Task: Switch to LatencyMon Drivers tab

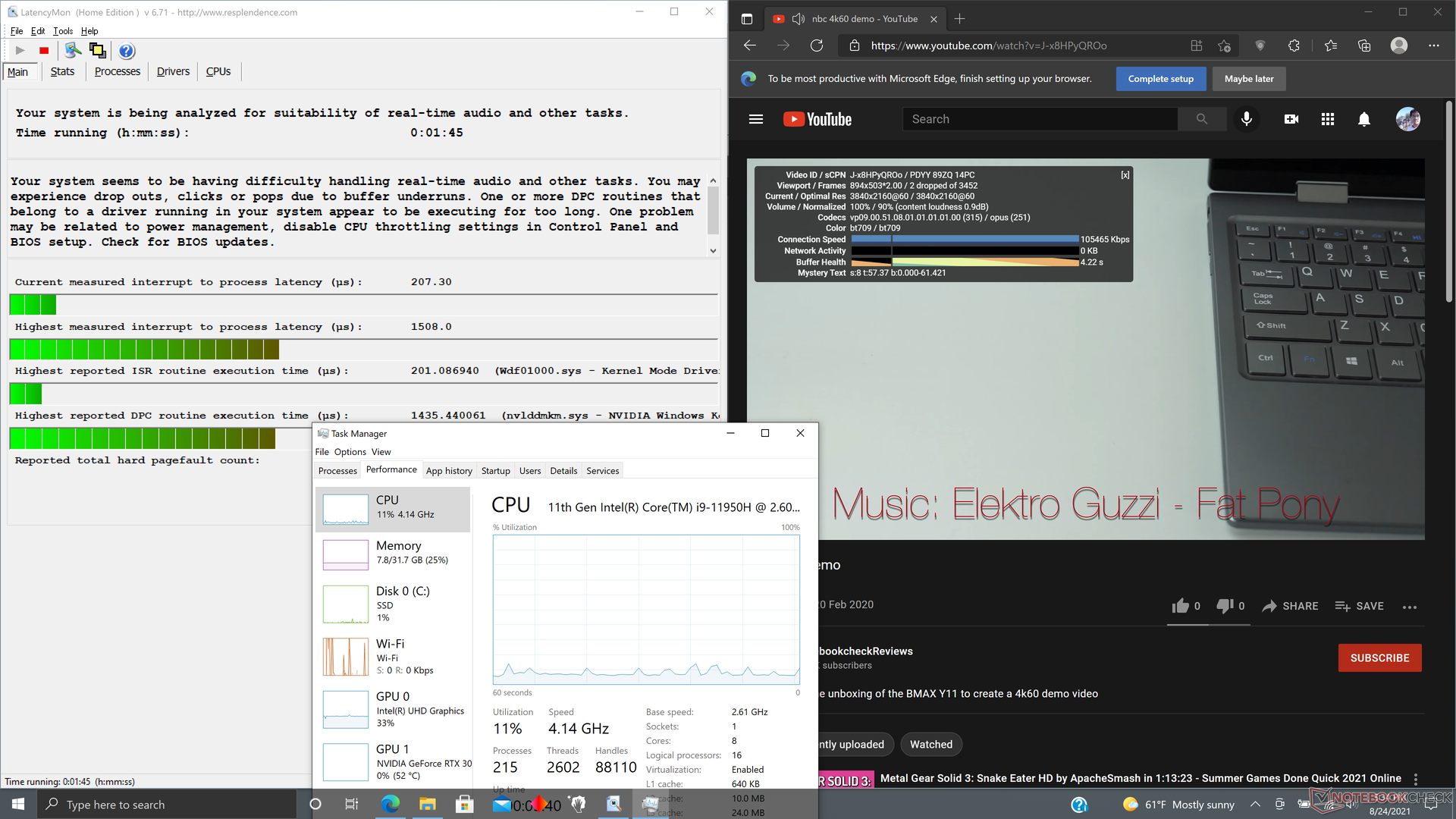Action: coord(173,71)
